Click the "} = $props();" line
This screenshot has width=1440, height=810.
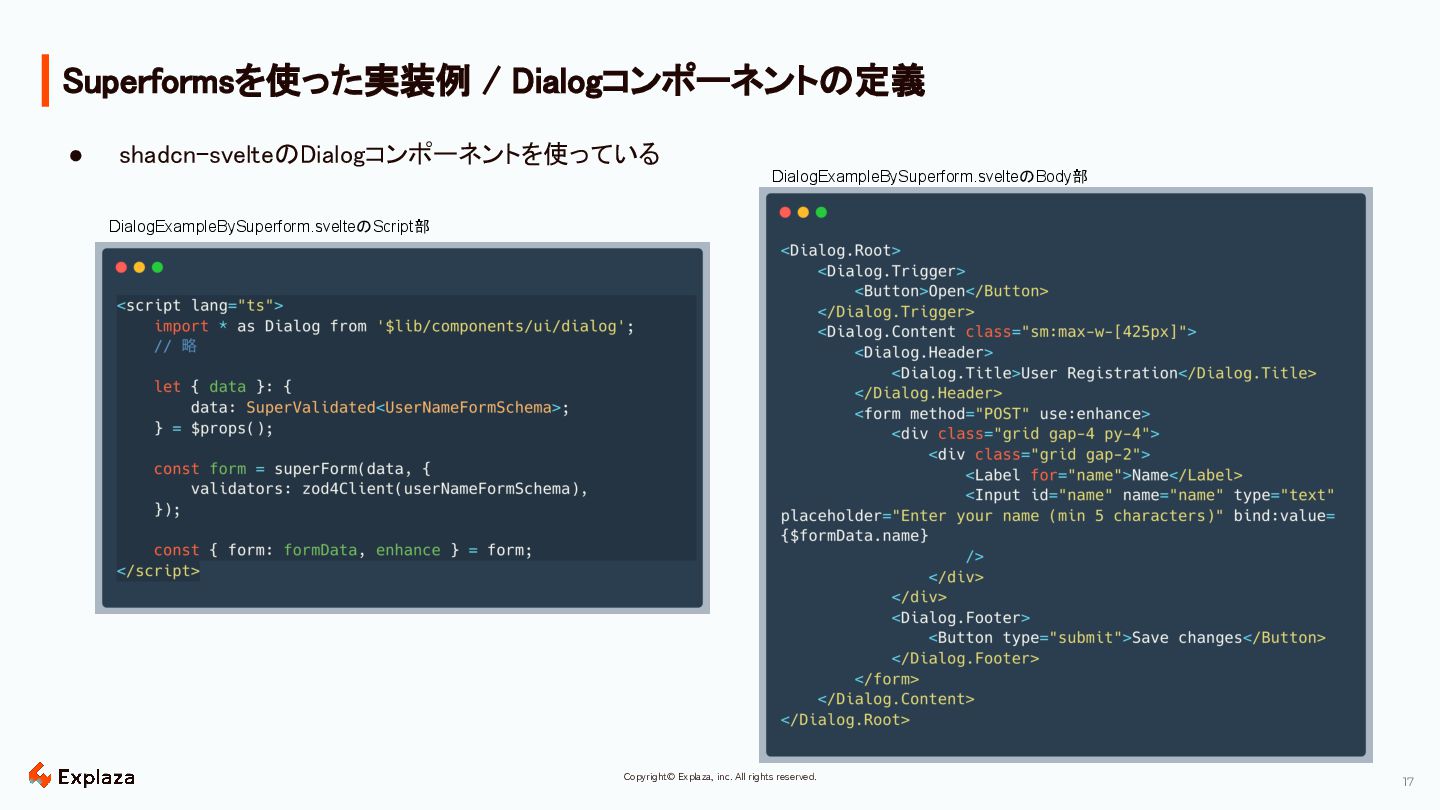pyautogui.click(x=213, y=428)
